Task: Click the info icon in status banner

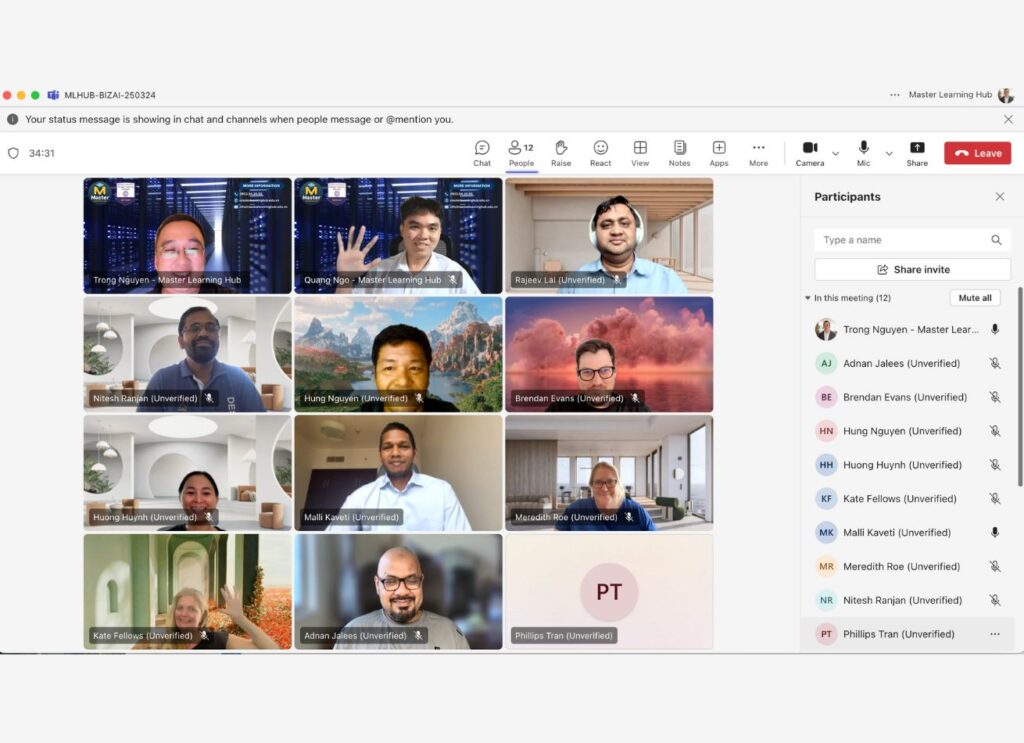Action: point(12,119)
